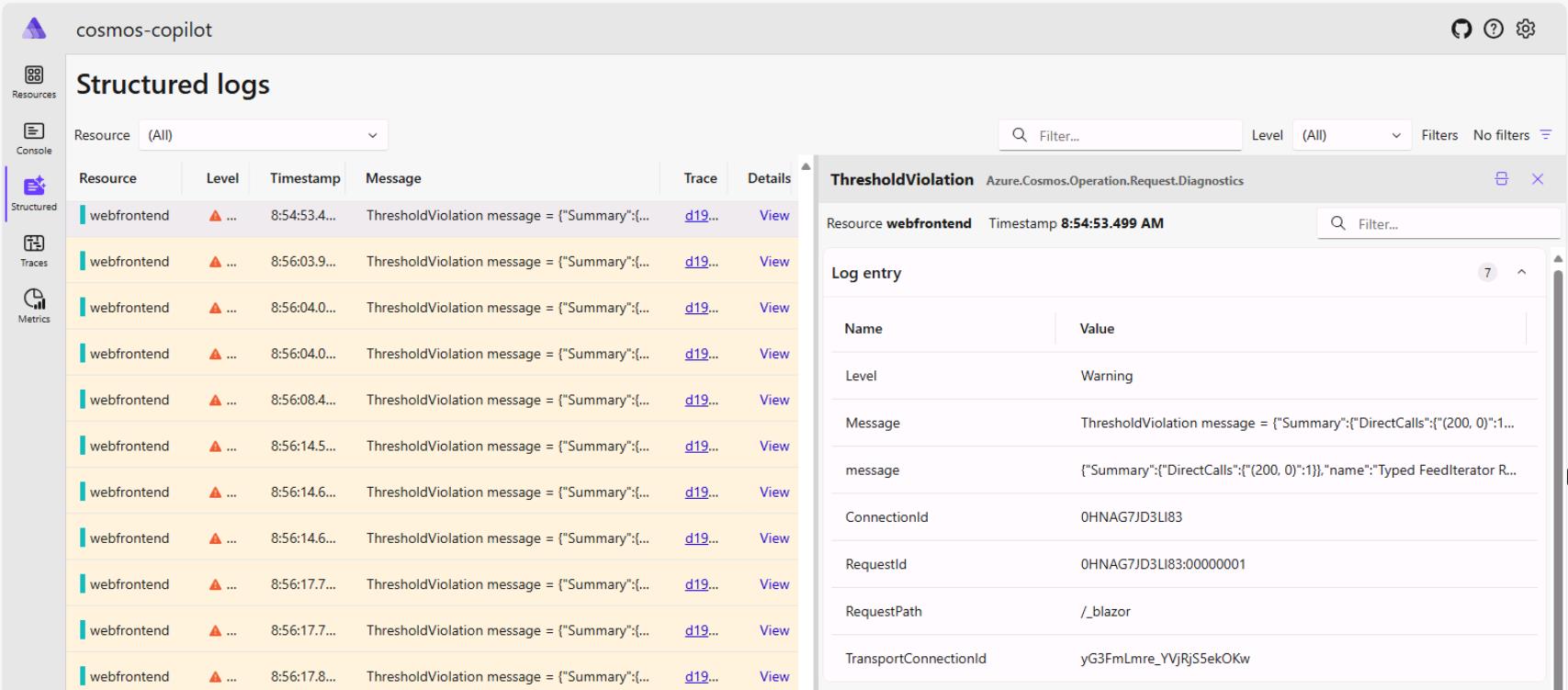Viewport: 1568px width, 690px height.
Task: Sort by the Timestamp column header
Action: pos(305,178)
